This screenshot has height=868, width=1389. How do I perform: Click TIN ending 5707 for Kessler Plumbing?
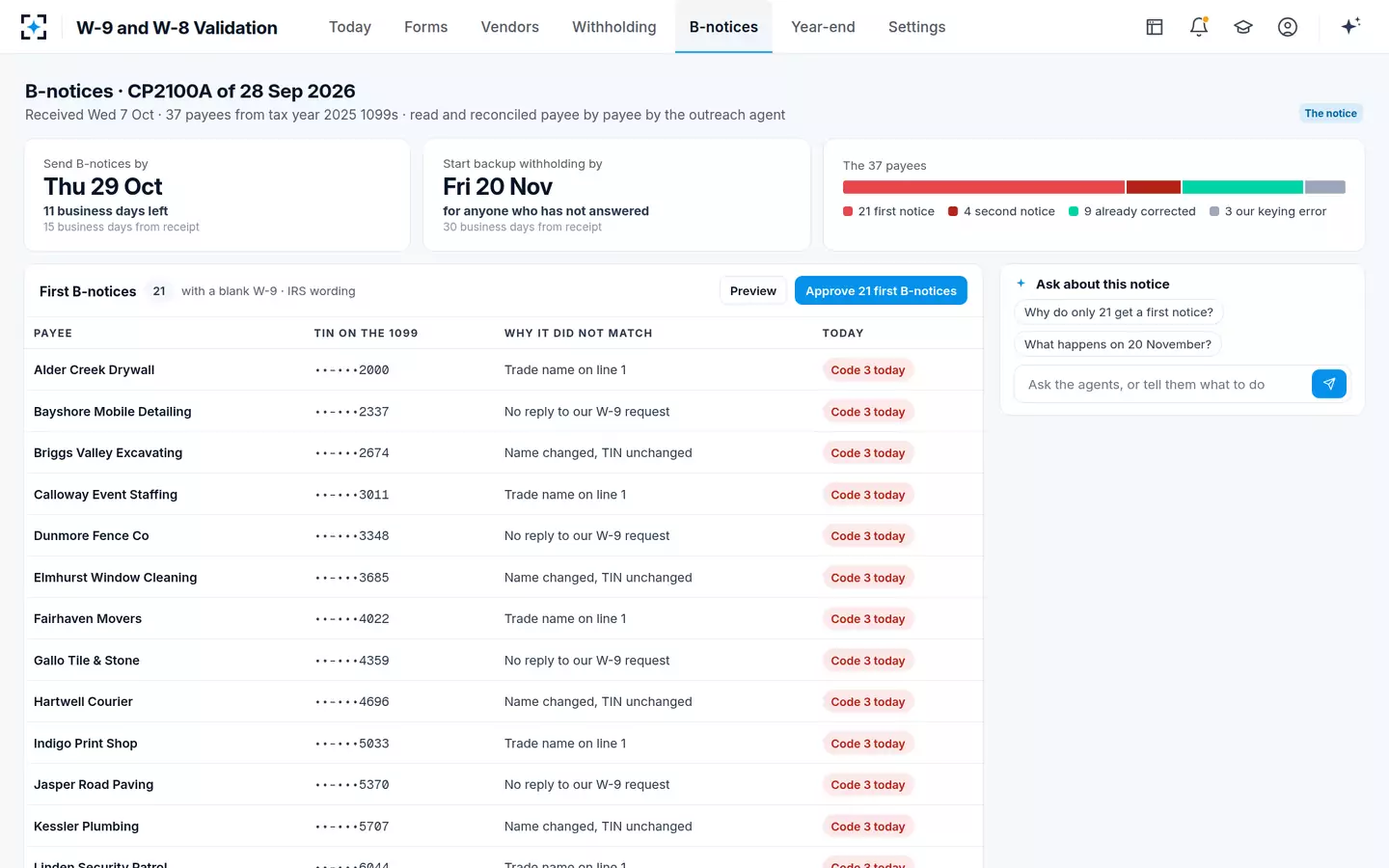(x=352, y=827)
